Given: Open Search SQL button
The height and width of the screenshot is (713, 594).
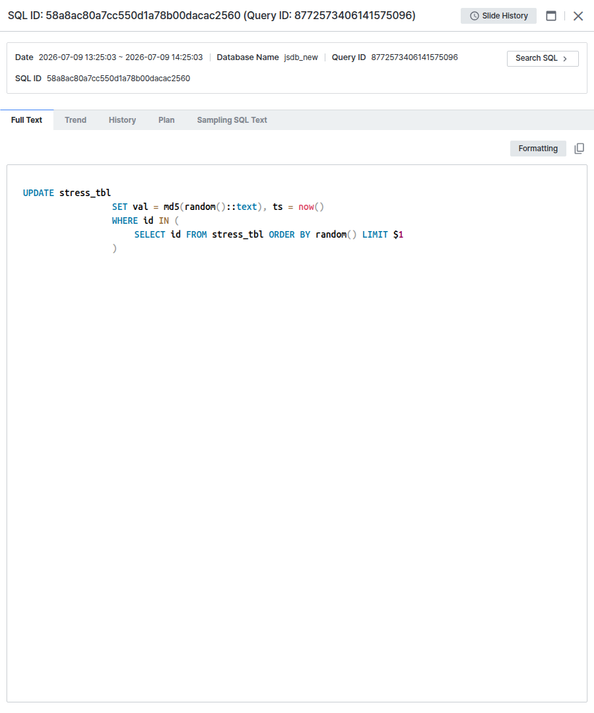Looking at the screenshot, I should [x=543, y=58].
